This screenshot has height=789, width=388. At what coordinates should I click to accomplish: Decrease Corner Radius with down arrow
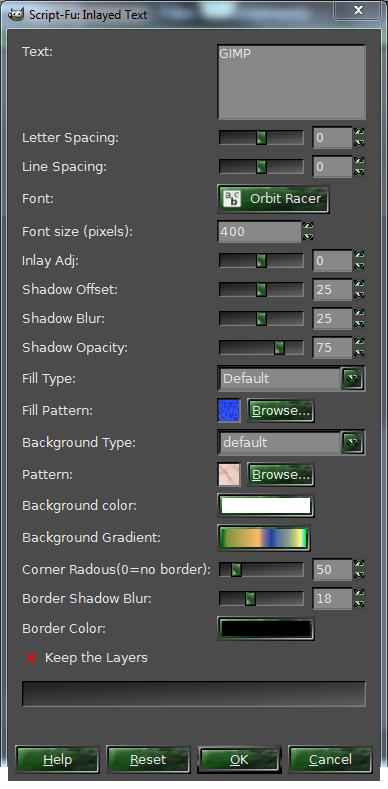coord(359,574)
